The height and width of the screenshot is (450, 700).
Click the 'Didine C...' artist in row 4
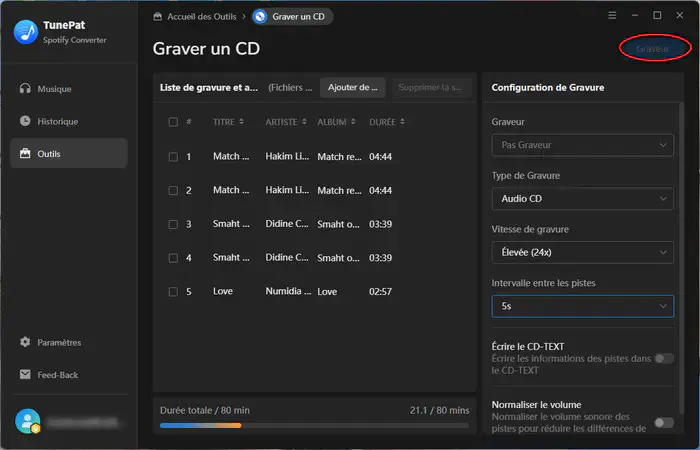(287, 258)
